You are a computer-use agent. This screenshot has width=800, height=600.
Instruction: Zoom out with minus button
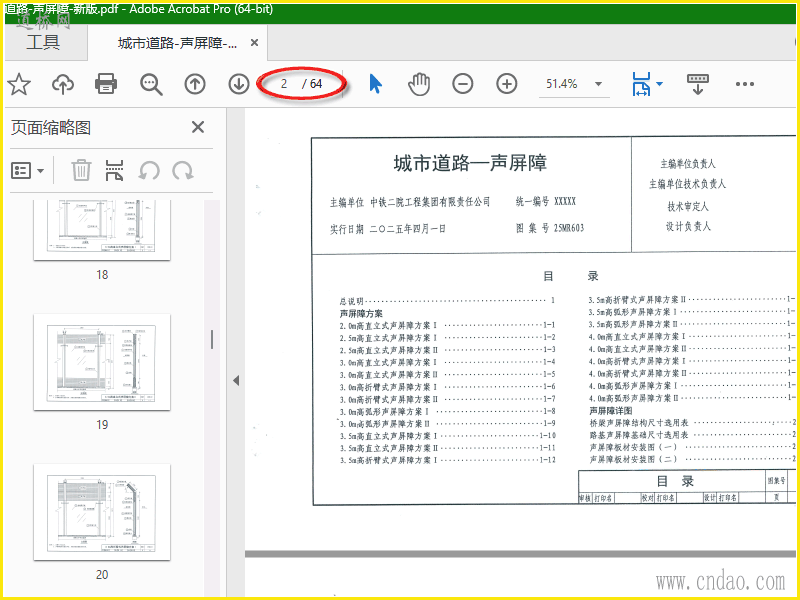[x=463, y=84]
